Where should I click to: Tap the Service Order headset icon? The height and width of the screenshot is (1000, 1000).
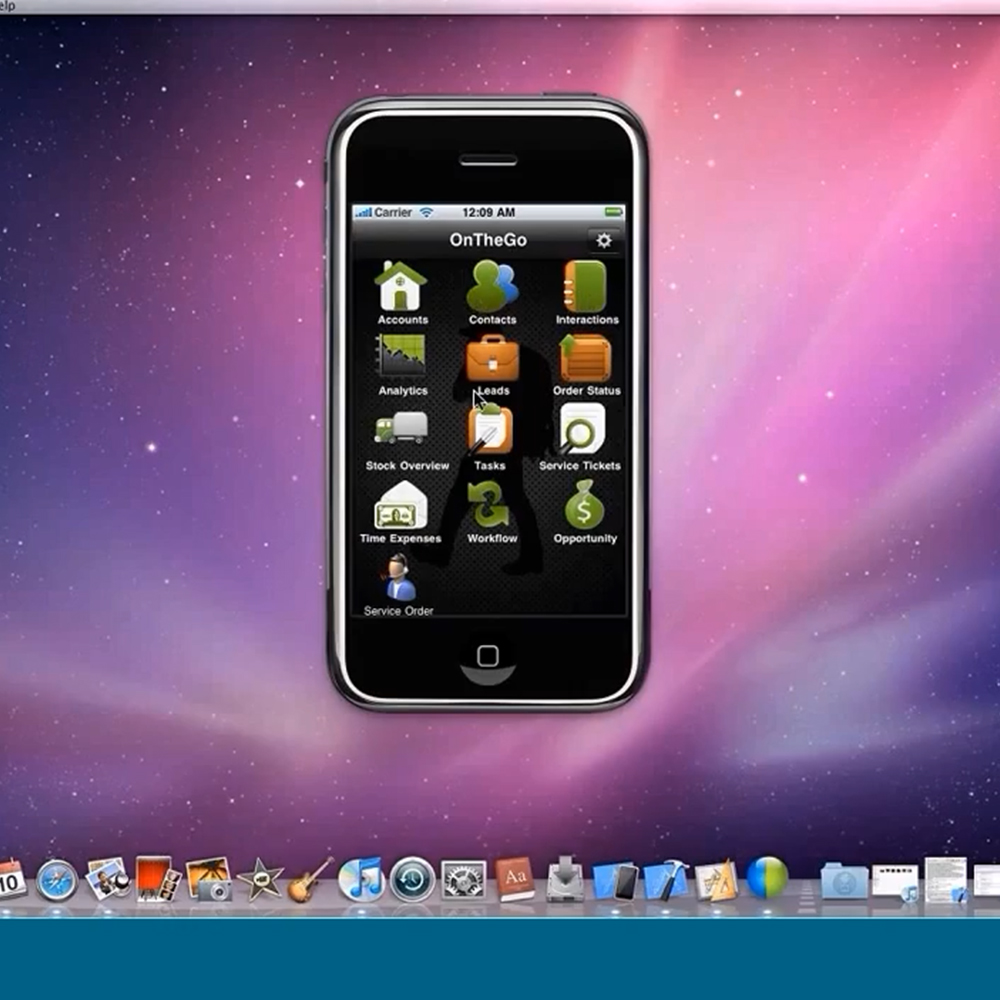399,578
